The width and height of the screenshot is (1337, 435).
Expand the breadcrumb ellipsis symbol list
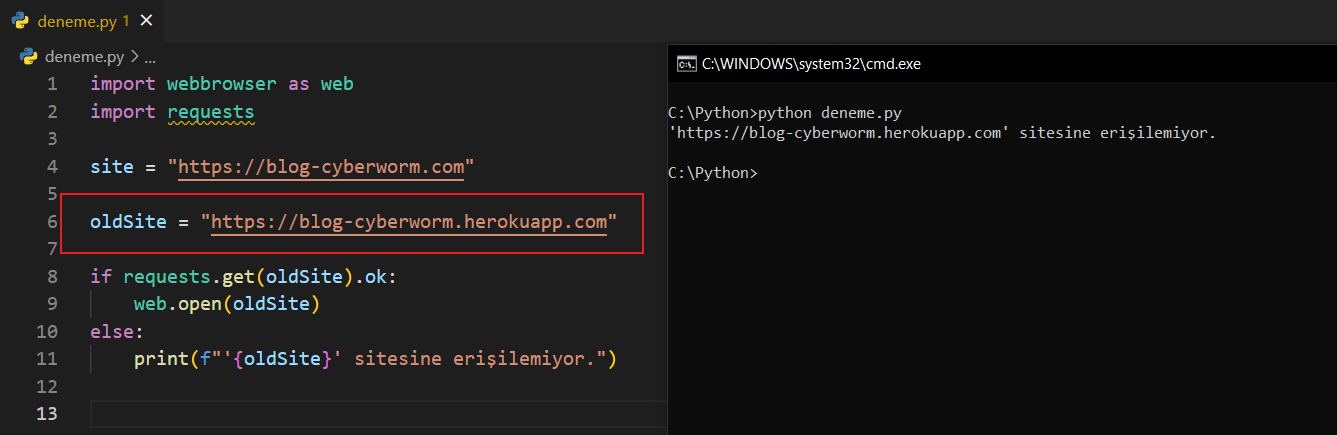pos(151,57)
